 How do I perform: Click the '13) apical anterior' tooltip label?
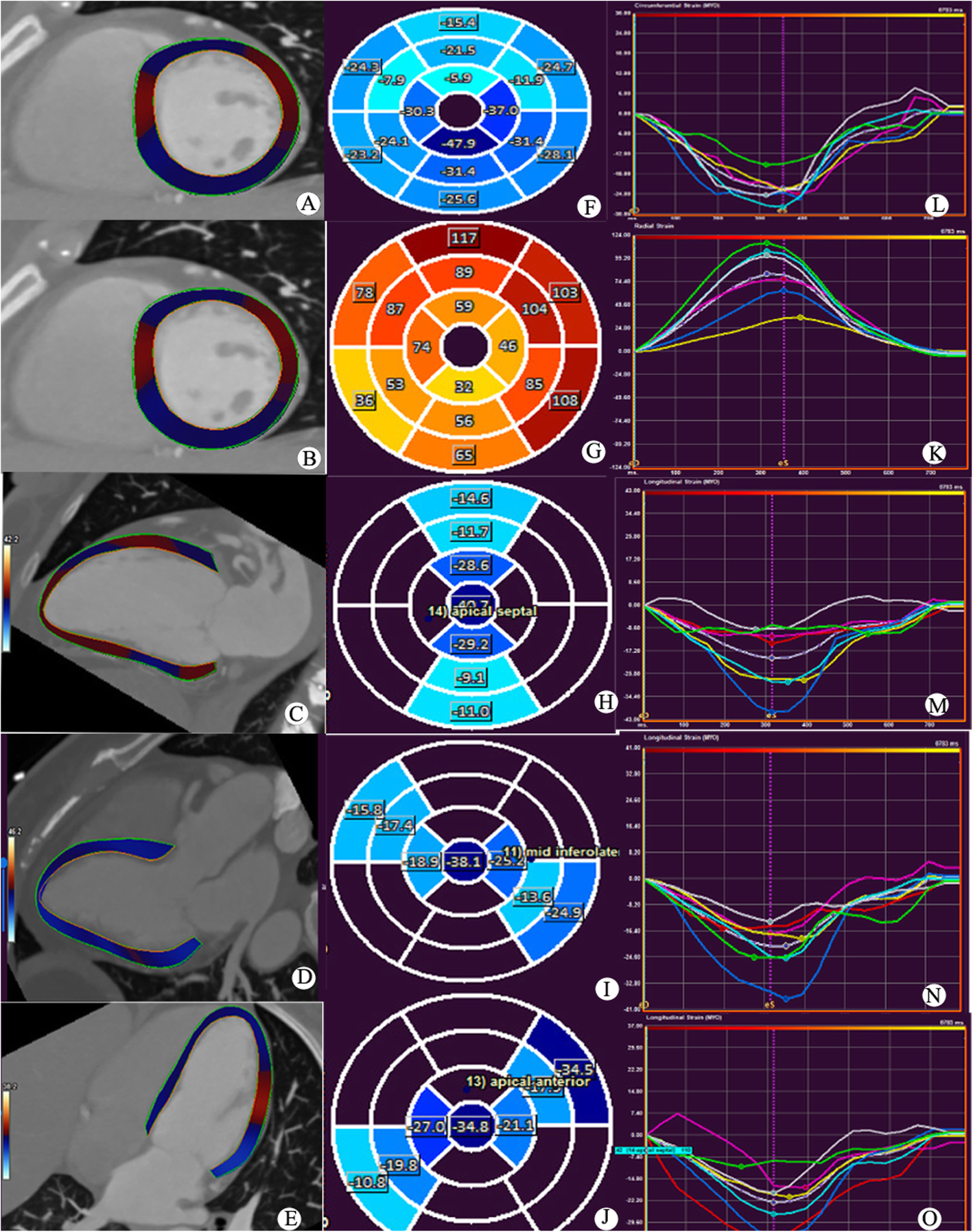pyautogui.click(x=528, y=1081)
